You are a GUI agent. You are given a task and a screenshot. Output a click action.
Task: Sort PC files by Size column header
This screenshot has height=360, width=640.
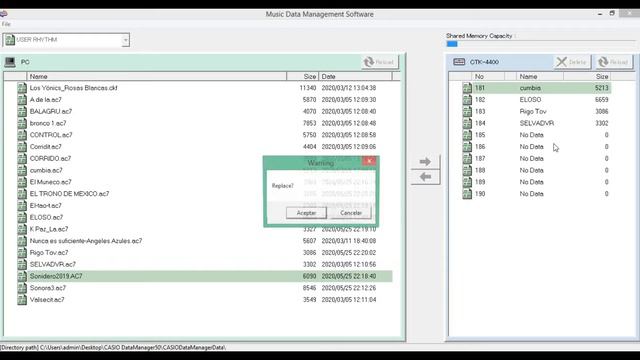point(302,76)
